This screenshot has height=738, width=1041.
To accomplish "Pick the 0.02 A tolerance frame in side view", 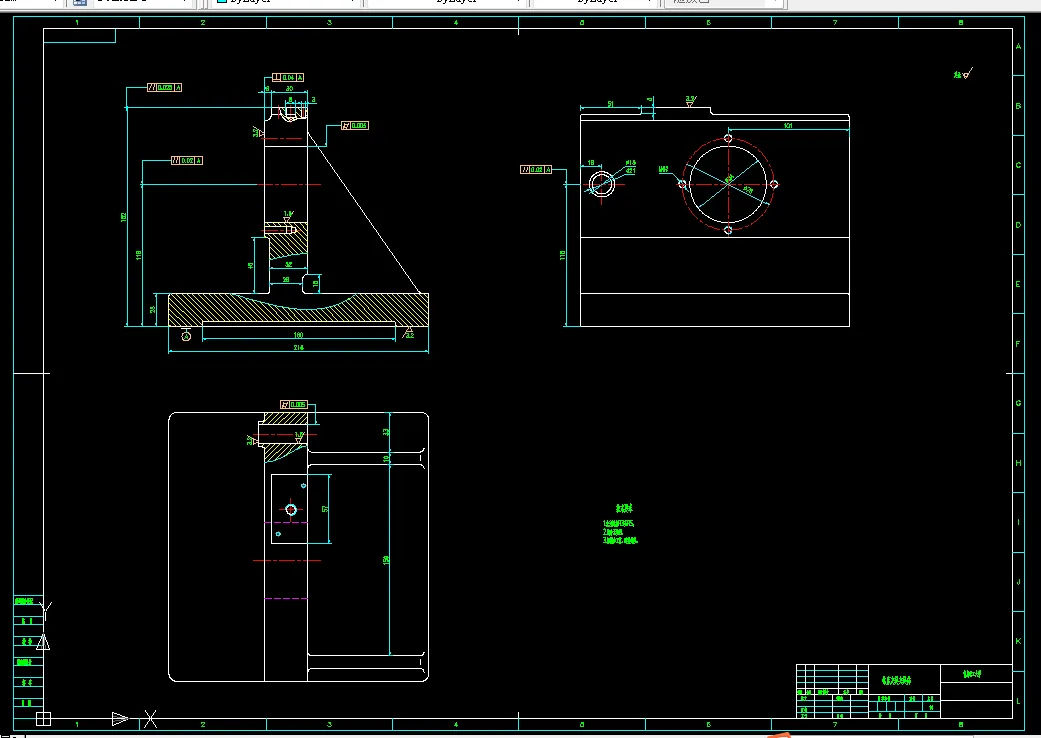I will coord(187,161).
